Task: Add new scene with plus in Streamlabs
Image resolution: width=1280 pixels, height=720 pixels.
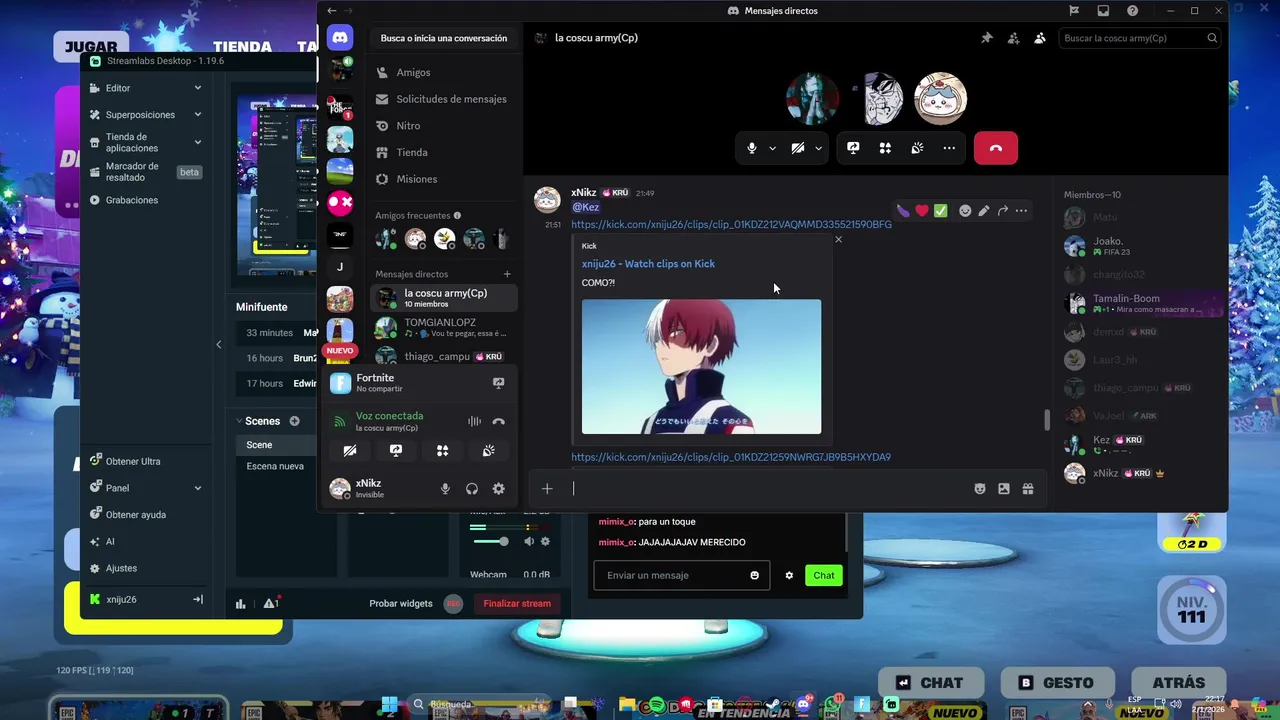Action: 294,421
